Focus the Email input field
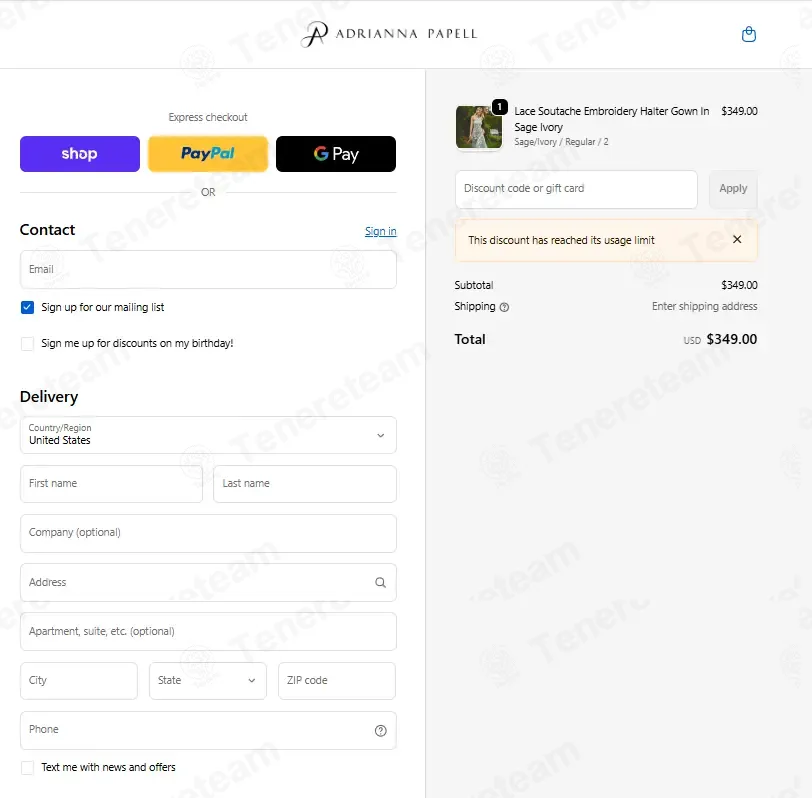 [208, 270]
